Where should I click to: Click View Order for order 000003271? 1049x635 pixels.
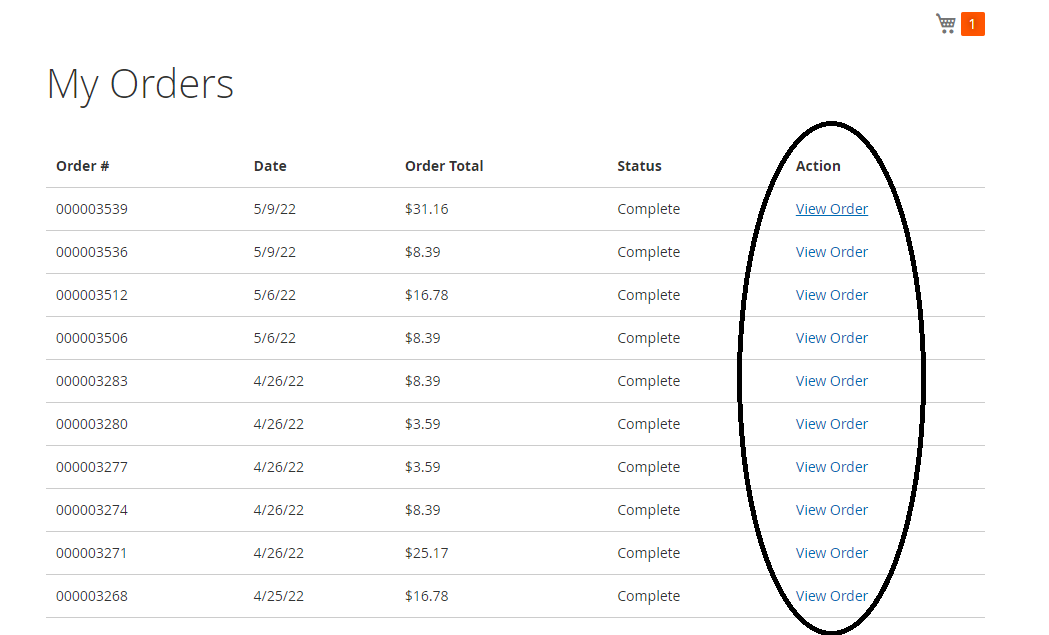click(831, 553)
